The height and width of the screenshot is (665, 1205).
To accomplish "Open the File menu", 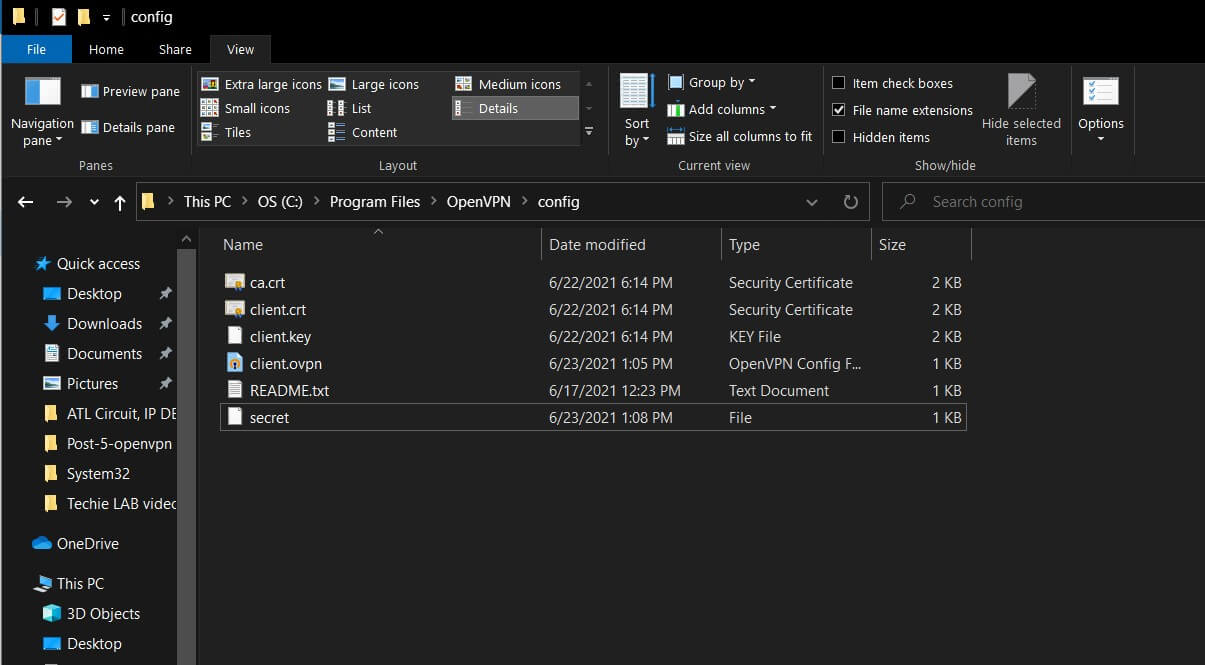I will click(x=36, y=49).
